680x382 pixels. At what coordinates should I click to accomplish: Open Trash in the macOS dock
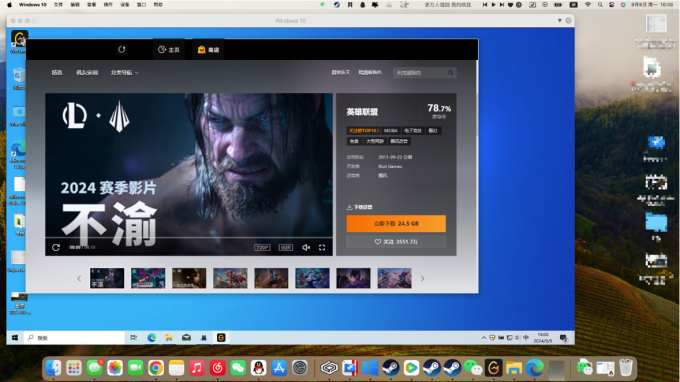[626, 368]
